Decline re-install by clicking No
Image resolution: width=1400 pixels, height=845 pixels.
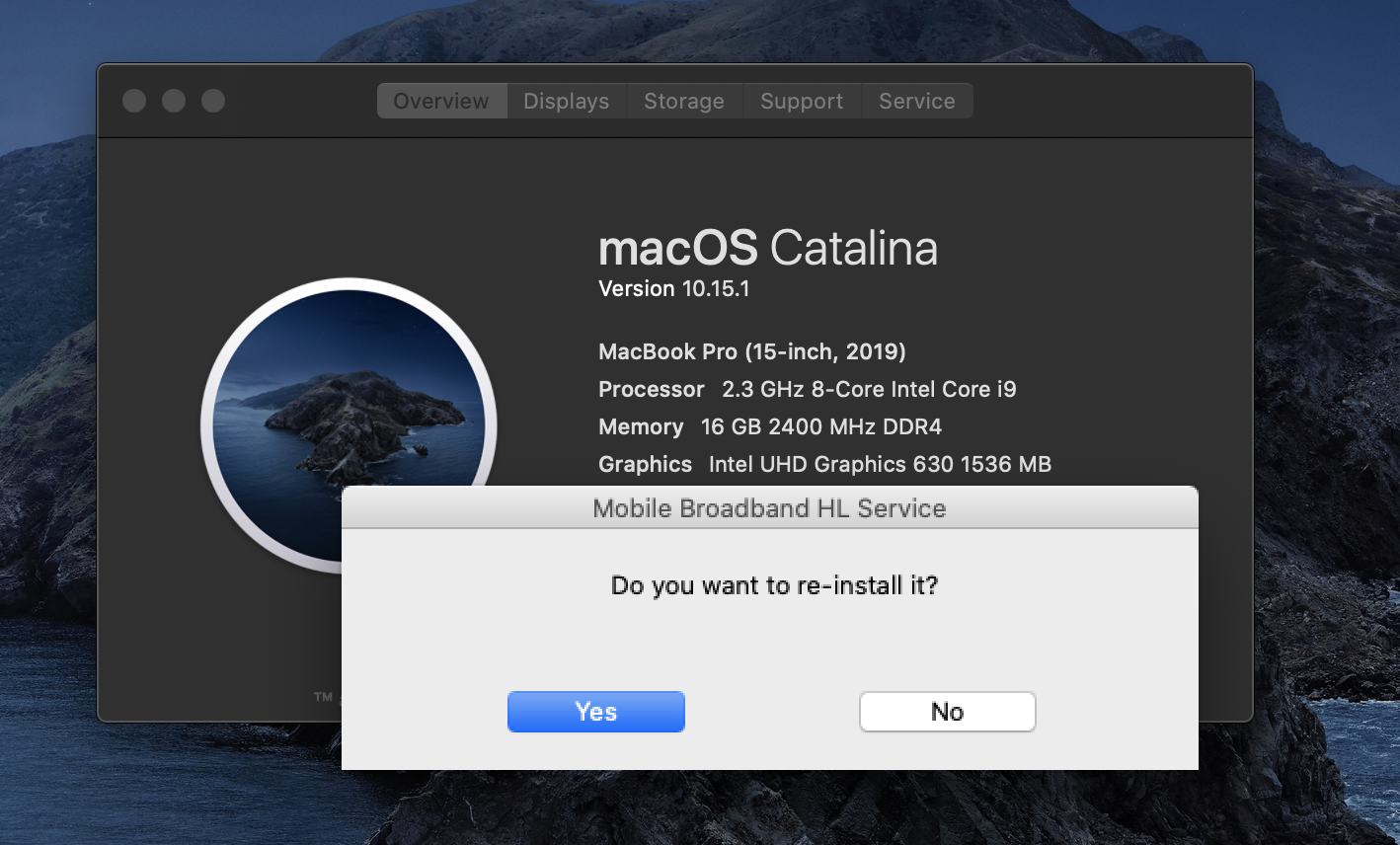[x=948, y=712]
